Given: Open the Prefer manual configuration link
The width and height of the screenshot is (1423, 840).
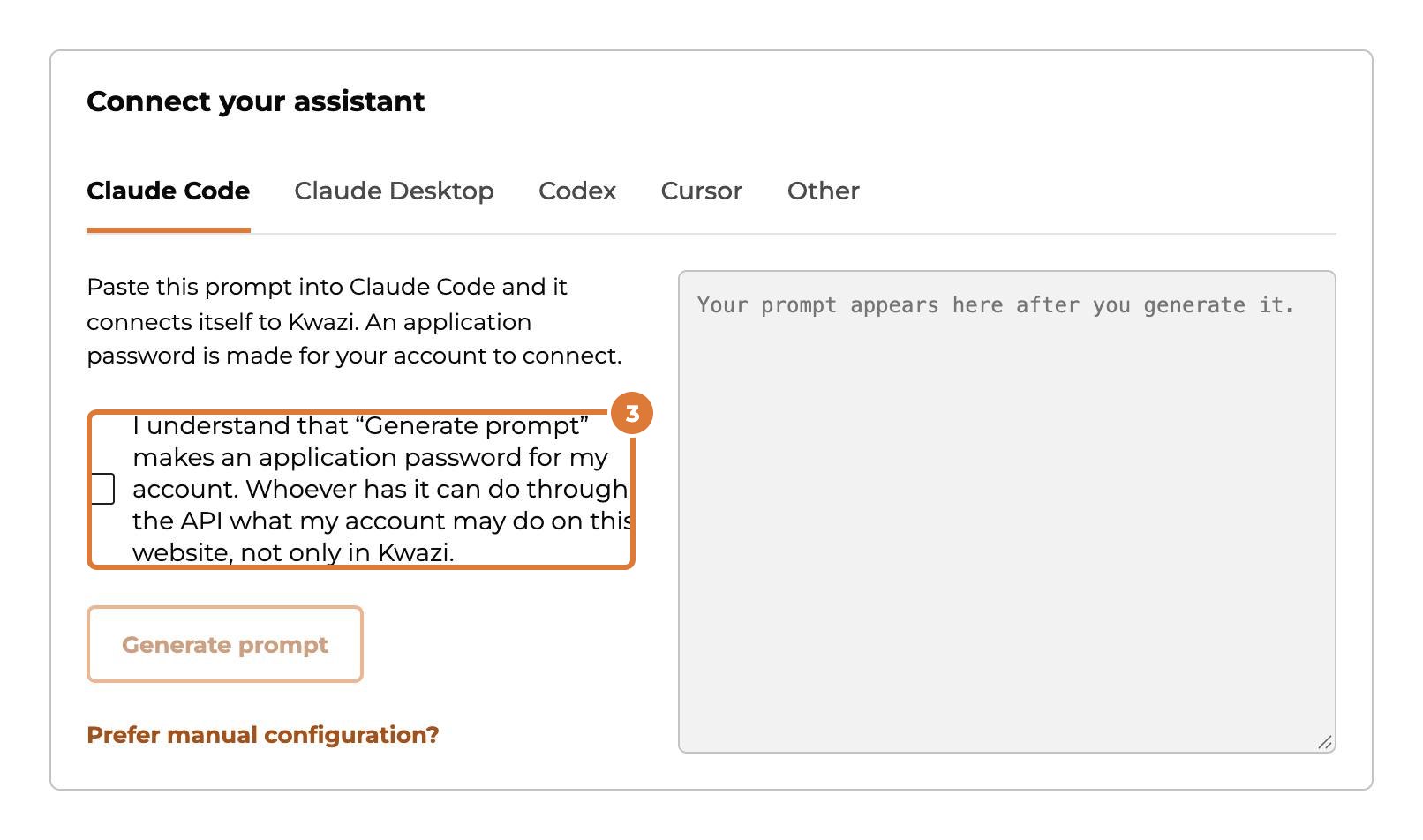Looking at the screenshot, I should coord(263,735).
